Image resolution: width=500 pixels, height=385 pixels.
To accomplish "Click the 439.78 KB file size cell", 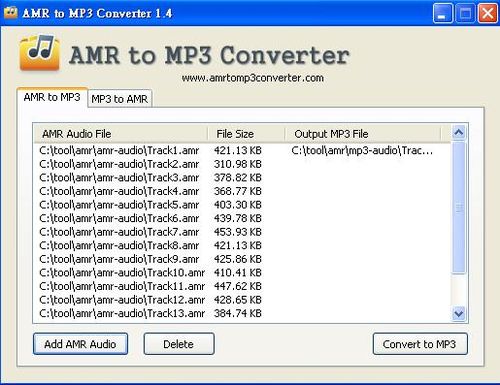I will tap(238, 218).
